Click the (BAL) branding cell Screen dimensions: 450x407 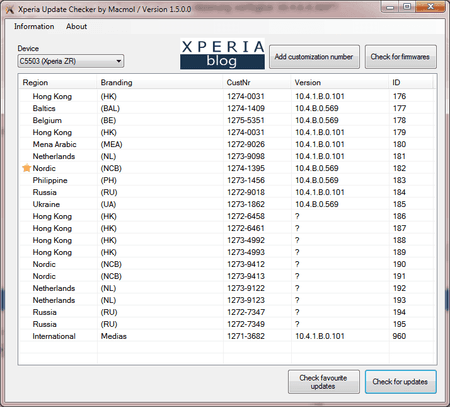(x=110, y=108)
